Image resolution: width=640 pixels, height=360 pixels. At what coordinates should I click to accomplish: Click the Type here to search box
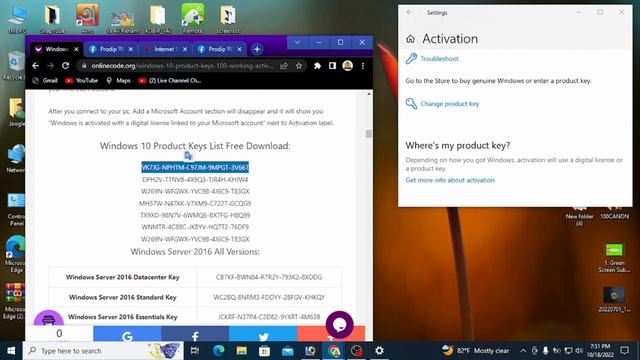(x=103, y=351)
